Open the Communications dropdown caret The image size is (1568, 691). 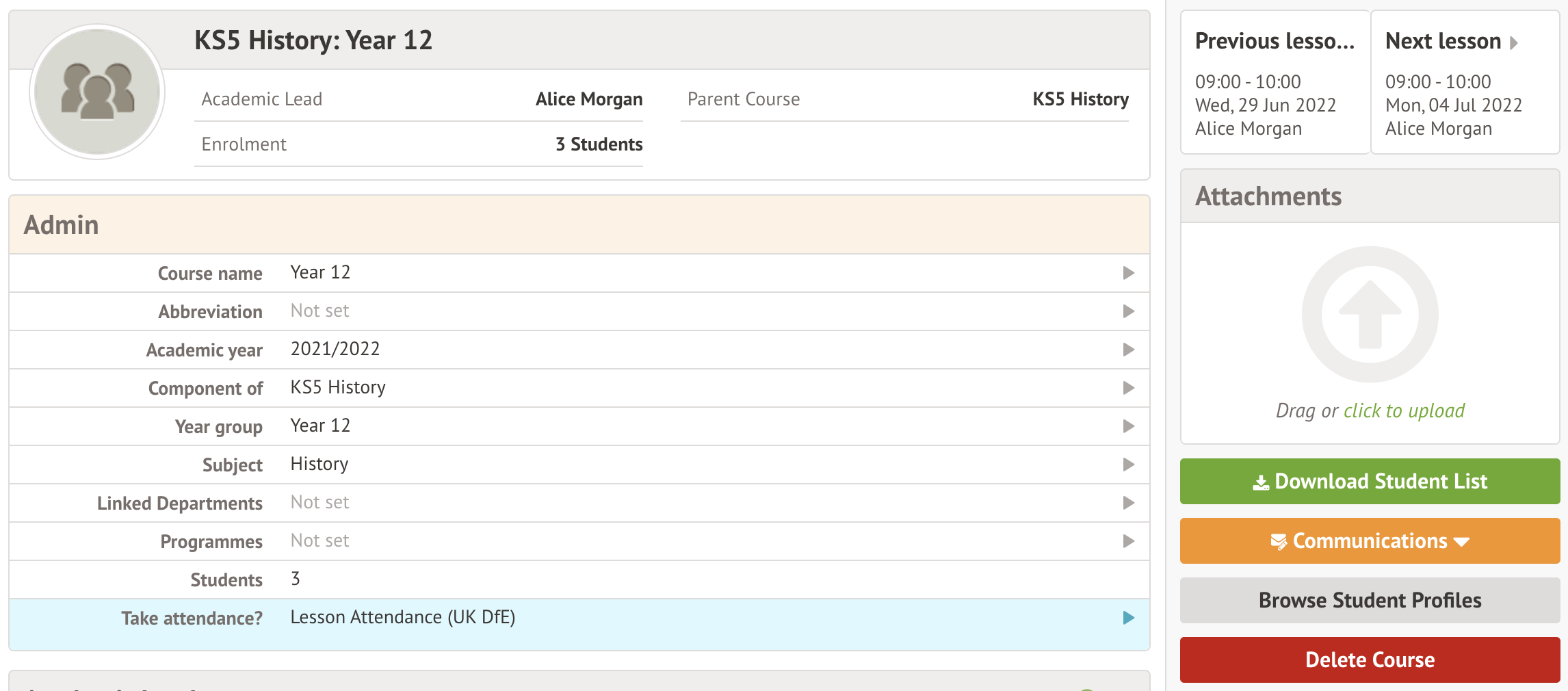coord(1462,542)
